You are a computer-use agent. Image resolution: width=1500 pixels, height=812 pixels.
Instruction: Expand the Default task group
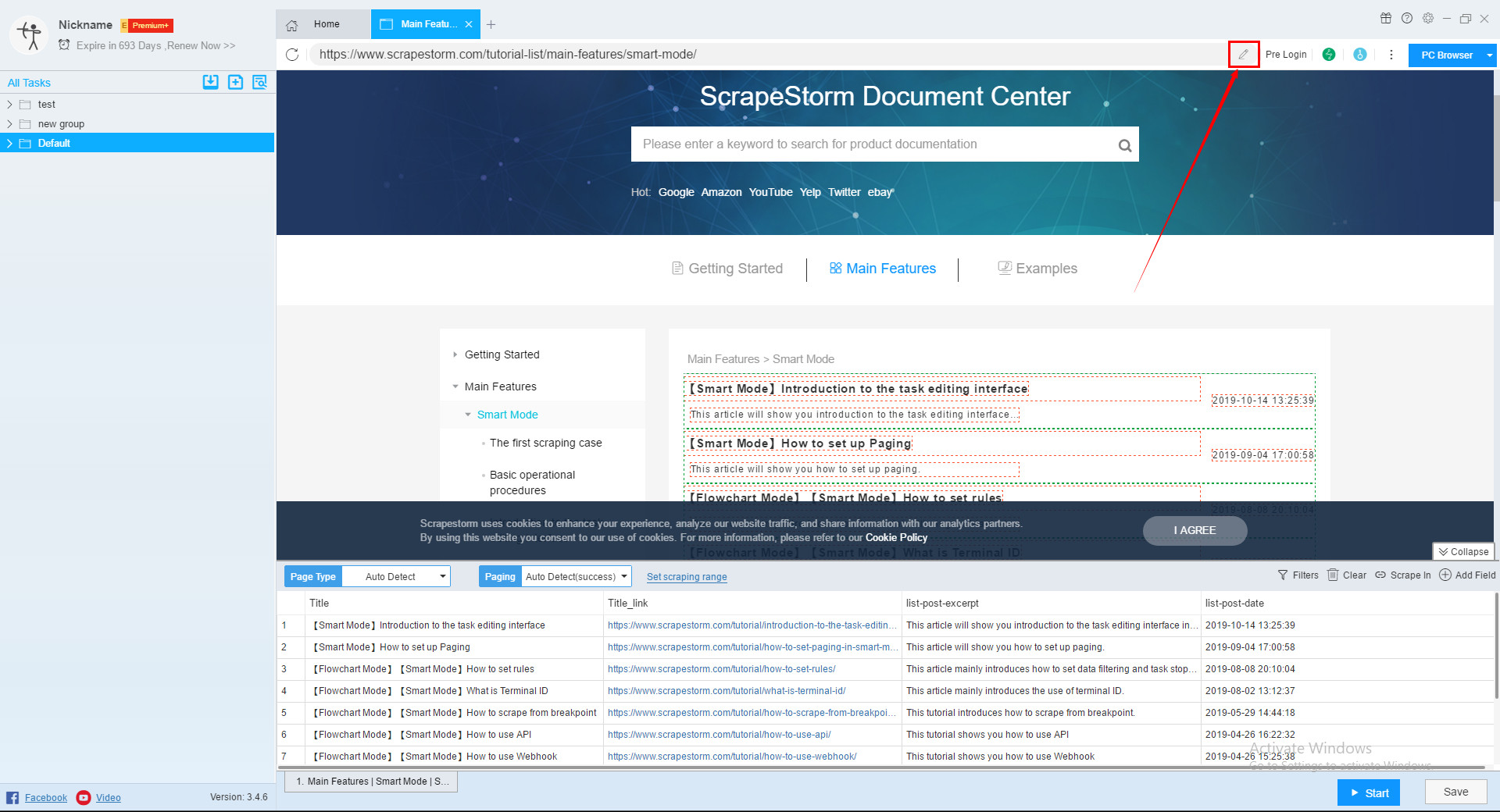pos(9,144)
